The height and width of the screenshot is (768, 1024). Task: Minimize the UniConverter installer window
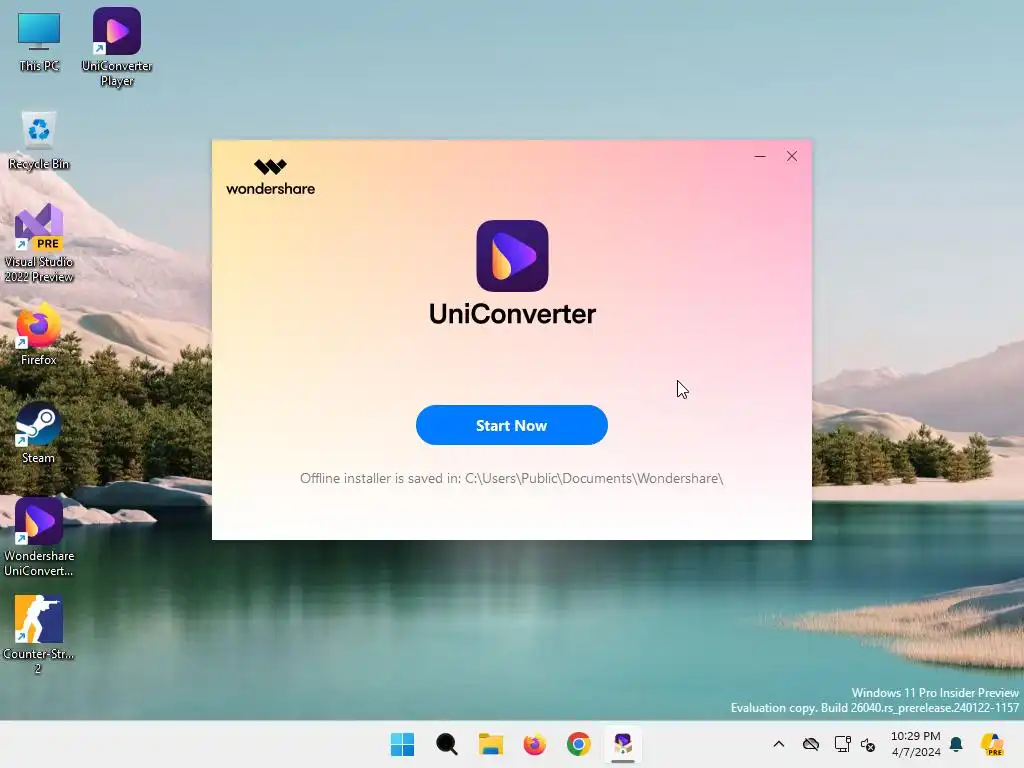[x=760, y=156]
